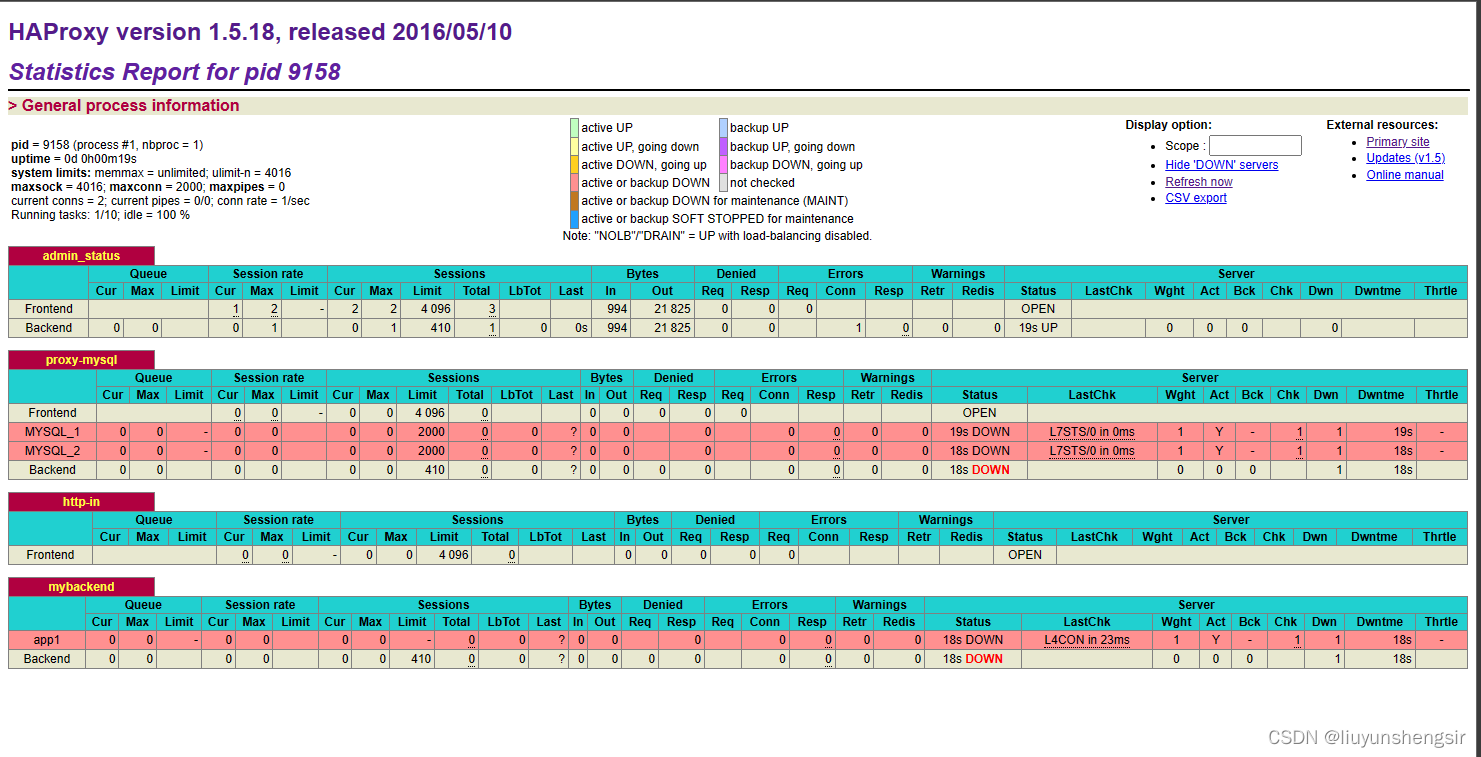Click backup DOWN, going up swatch
The width and height of the screenshot is (1481, 757).
tap(723, 164)
